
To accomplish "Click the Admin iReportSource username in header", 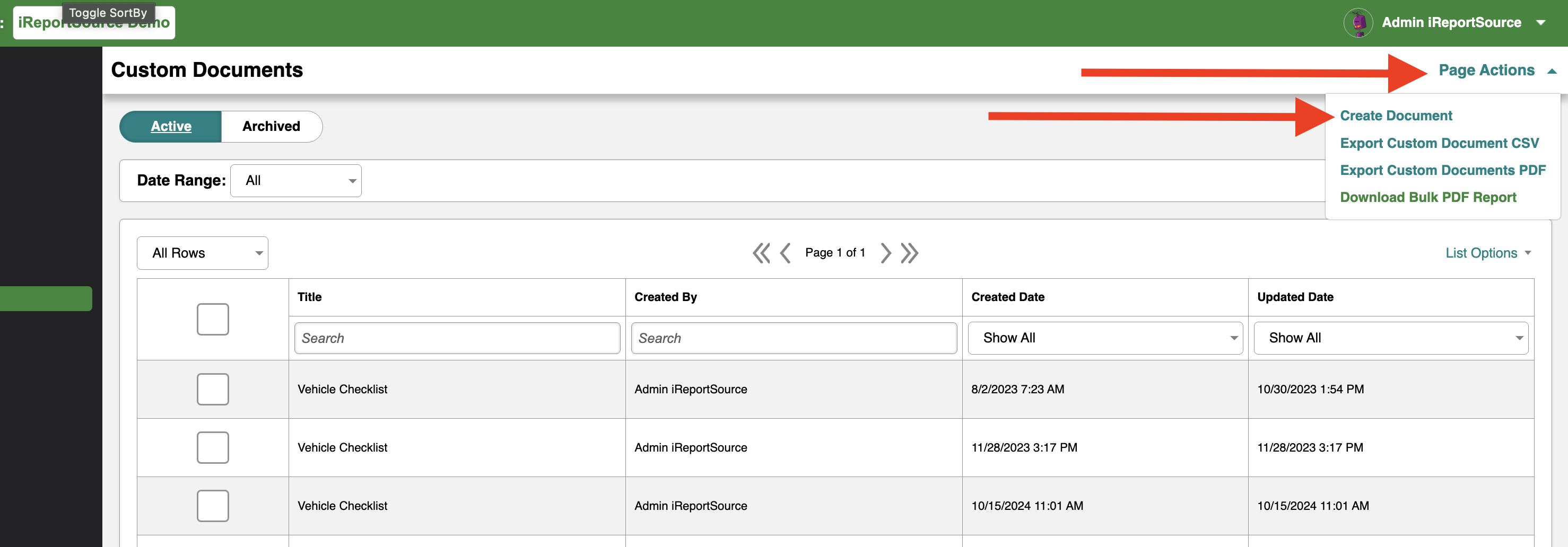I will click(x=1451, y=23).
